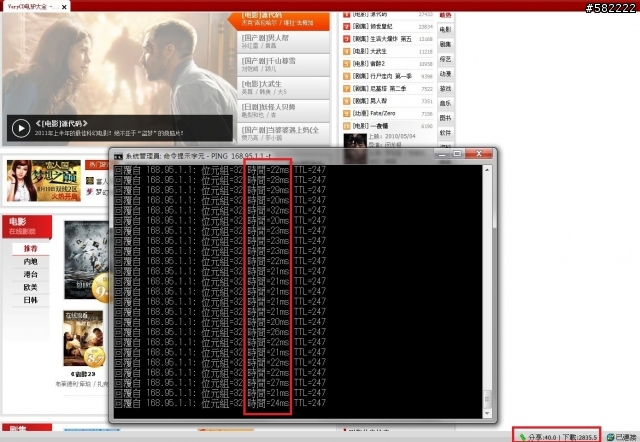640x442 pixels.
Task: Select the VeryCD电影大全 browser tab
Action: click(33, 7)
